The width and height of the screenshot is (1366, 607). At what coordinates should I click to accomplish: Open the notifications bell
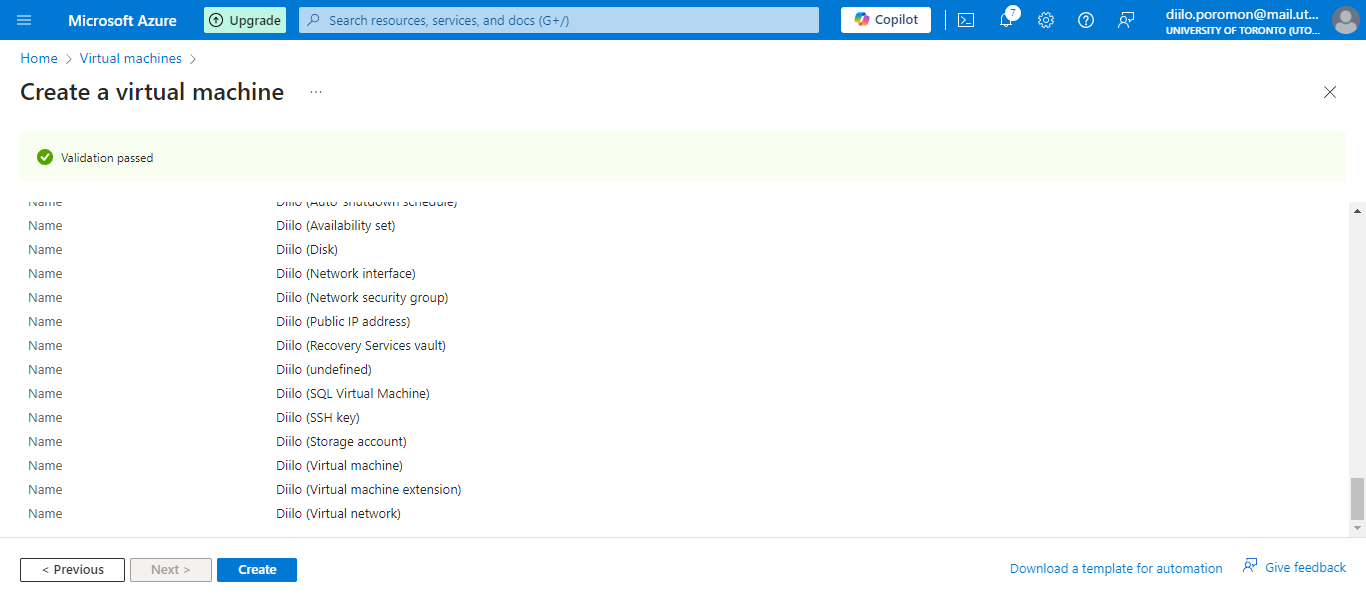1006,20
